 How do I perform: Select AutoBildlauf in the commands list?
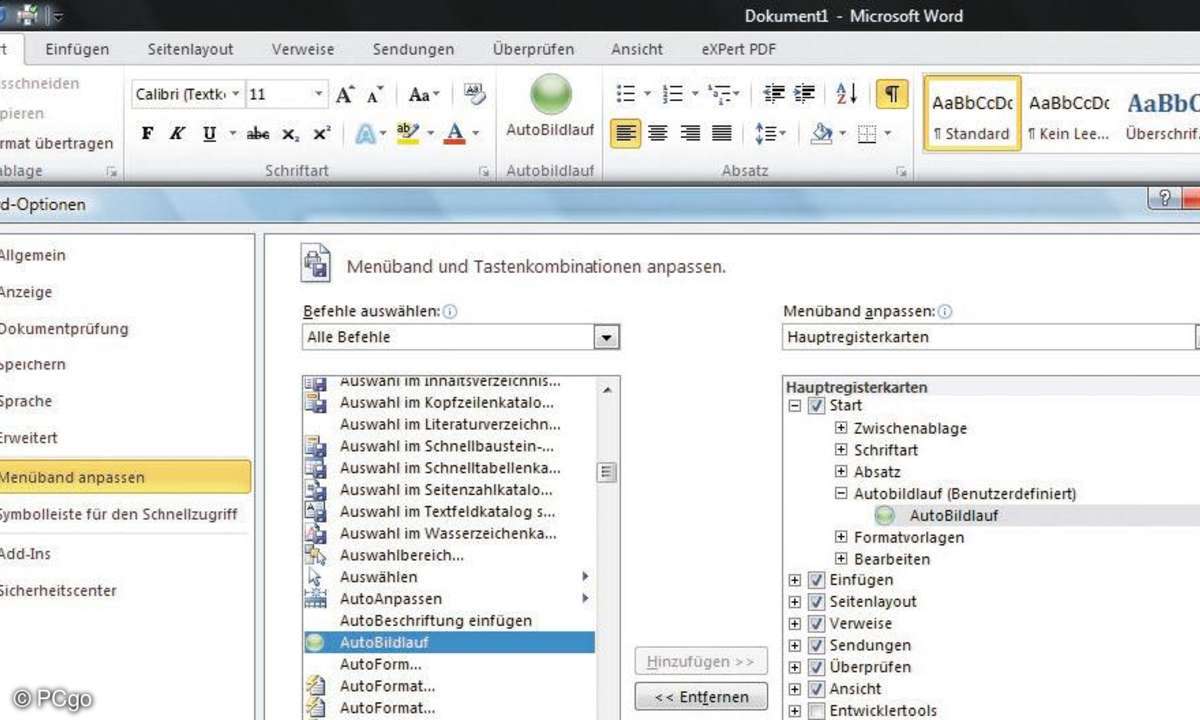click(448, 643)
